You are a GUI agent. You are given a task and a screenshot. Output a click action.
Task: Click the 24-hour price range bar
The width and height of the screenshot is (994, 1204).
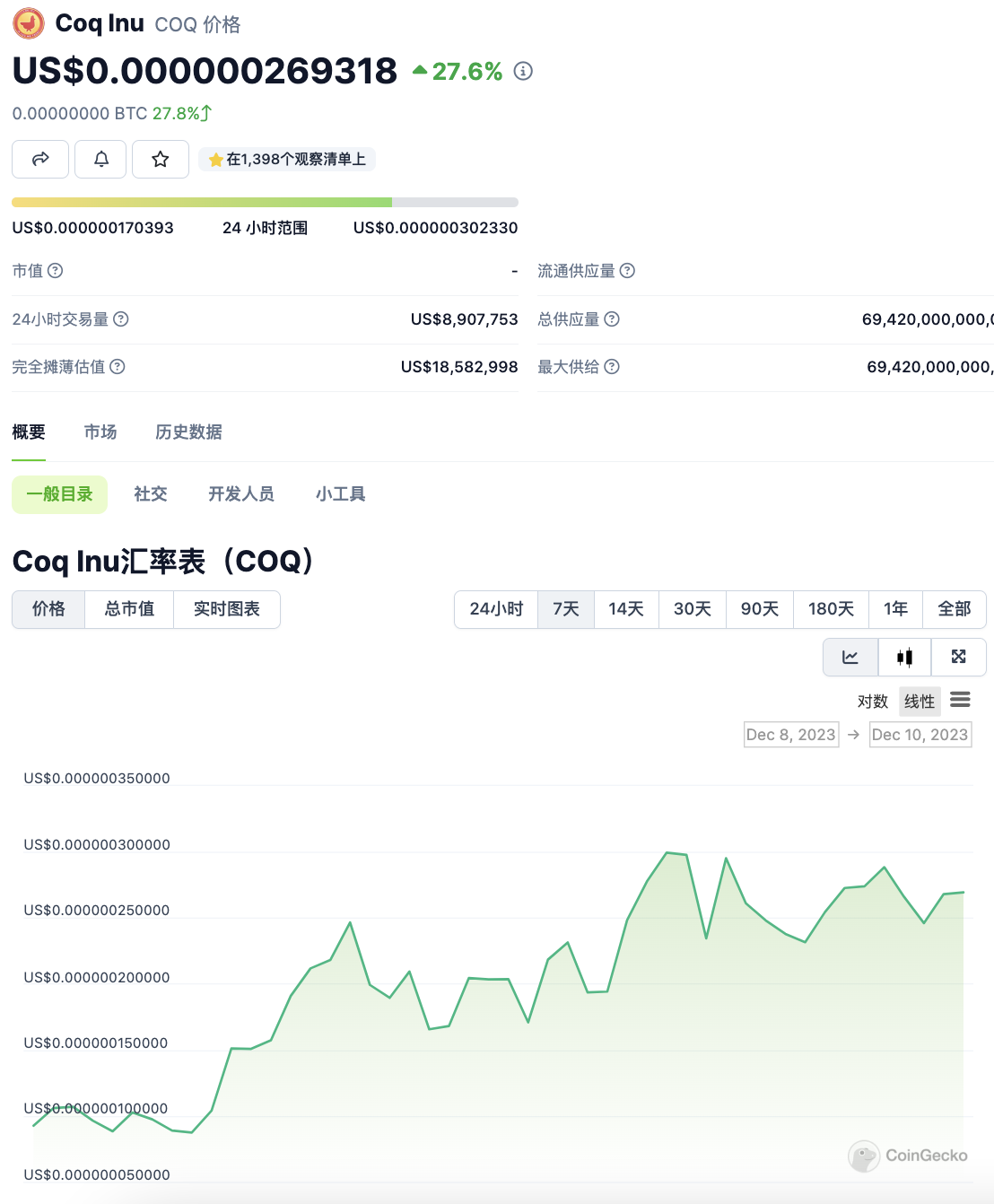click(265, 203)
